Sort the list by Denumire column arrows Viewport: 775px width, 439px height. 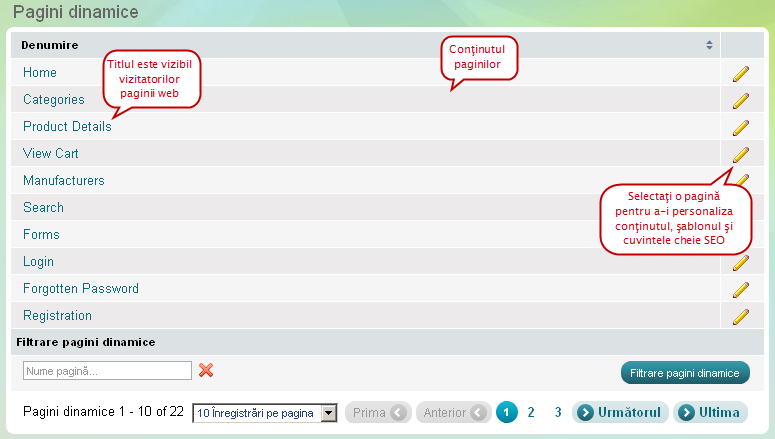(x=709, y=45)
